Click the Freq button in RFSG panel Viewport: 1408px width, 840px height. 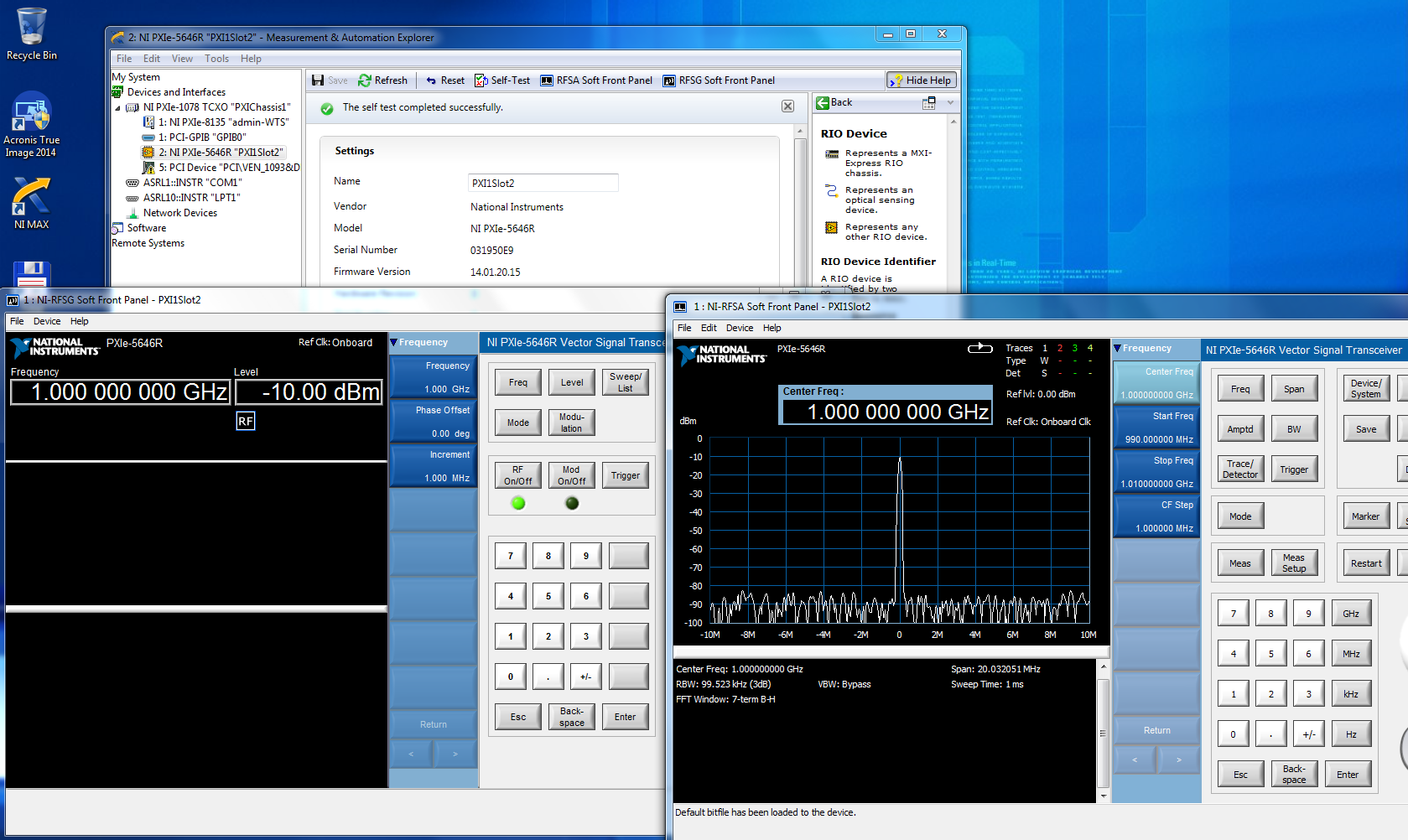518,382
